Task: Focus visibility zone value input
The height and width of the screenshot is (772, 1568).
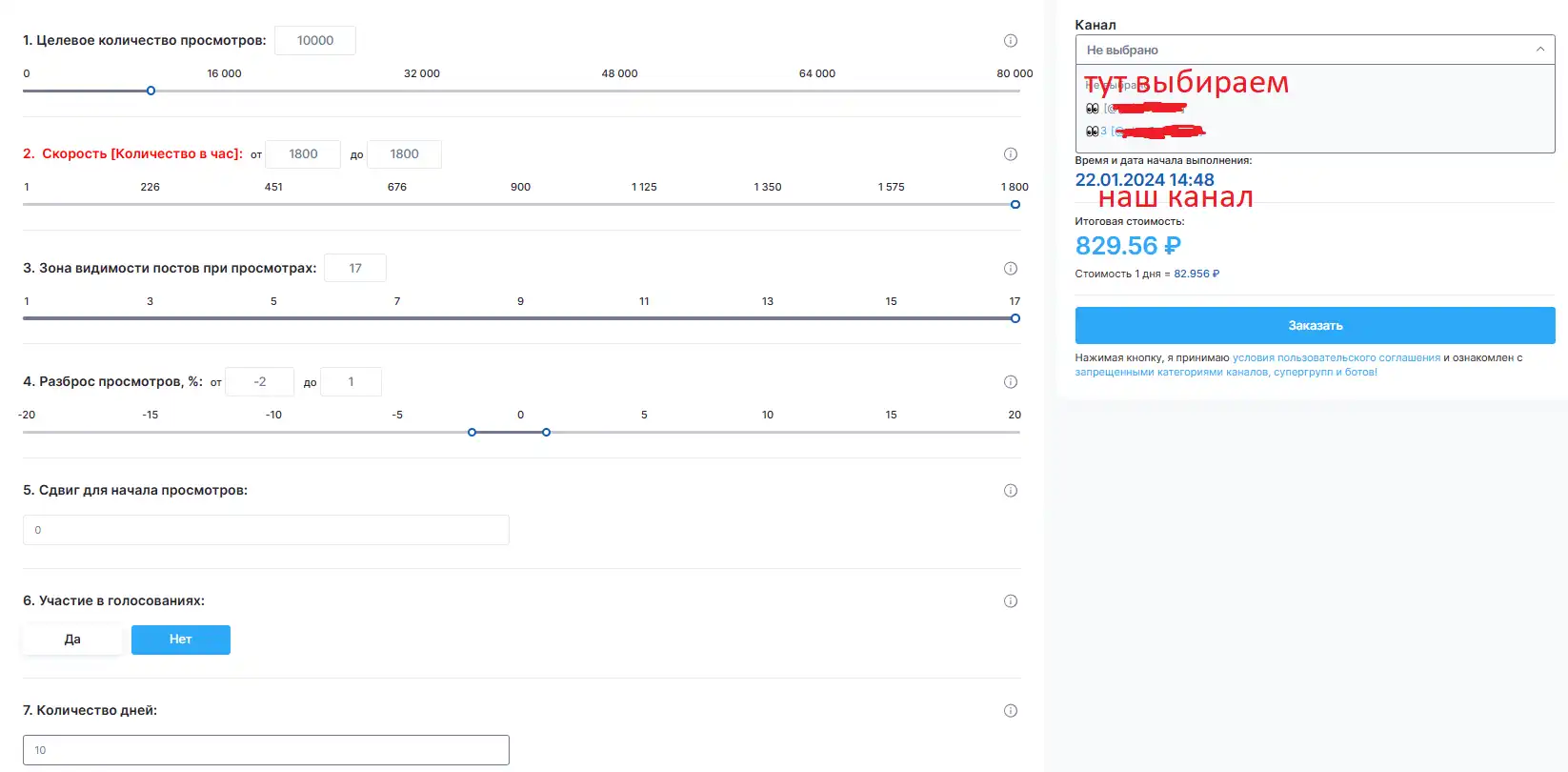Action: [355, 269]
